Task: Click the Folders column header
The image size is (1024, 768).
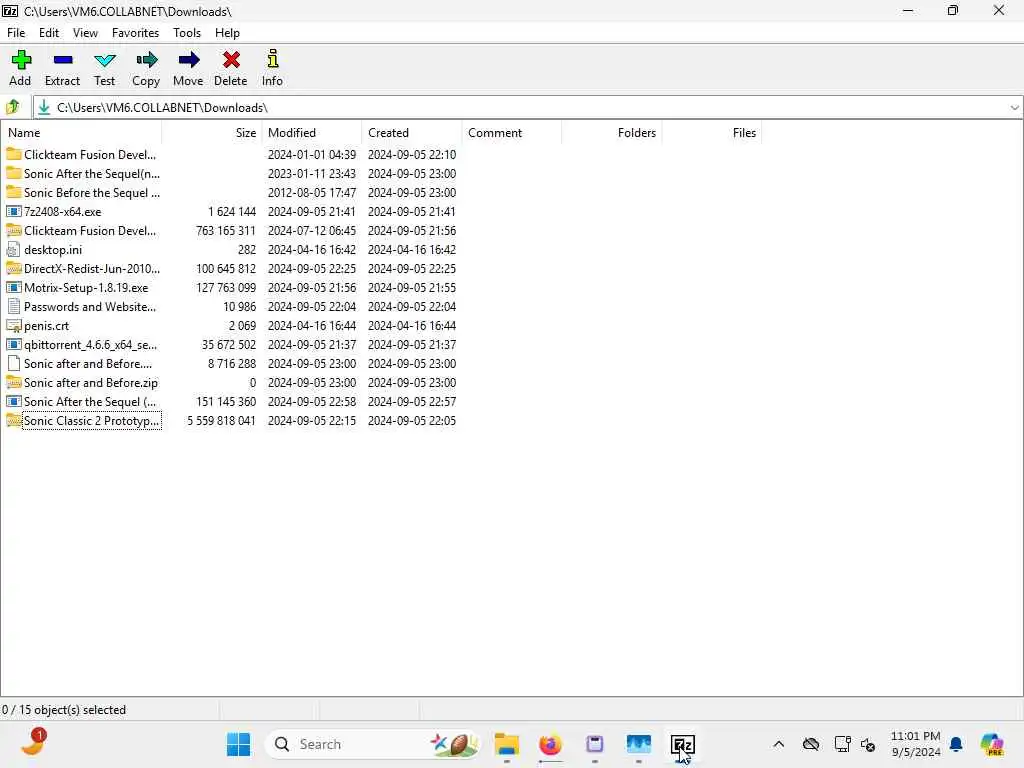Action: [611, 133]
